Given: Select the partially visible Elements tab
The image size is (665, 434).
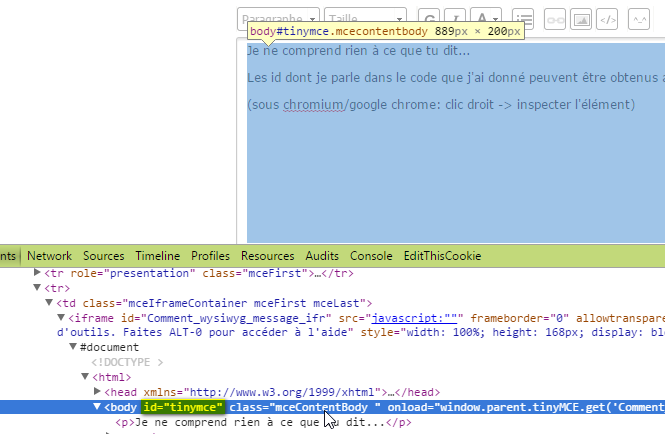Looking at the screenshot, I should [x=8, y=256].
